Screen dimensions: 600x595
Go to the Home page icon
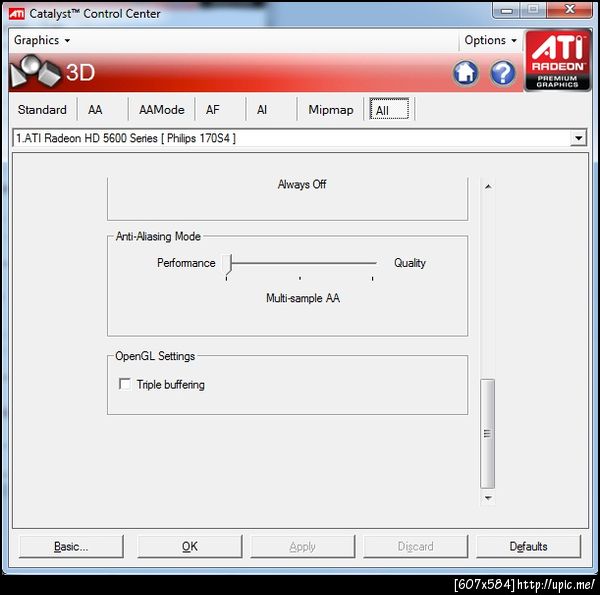coord(466,73)
